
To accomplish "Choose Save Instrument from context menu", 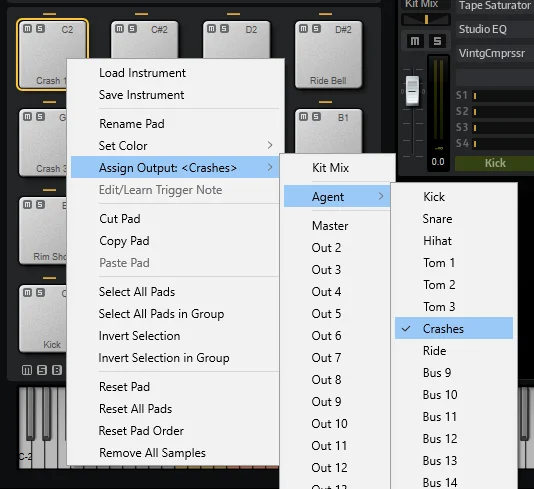I will 175,95.
